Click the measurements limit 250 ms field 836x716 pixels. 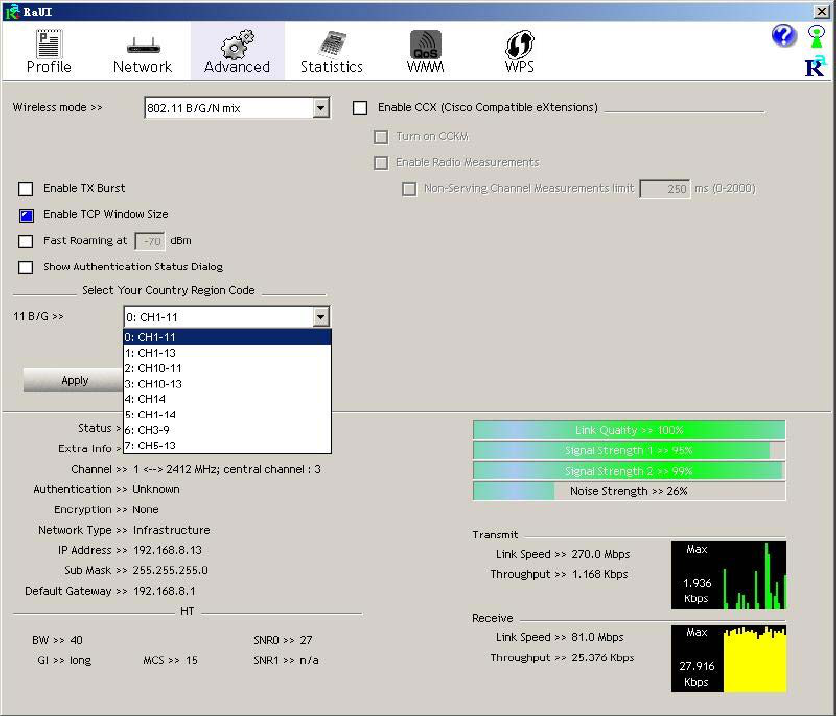click(665, 189)
